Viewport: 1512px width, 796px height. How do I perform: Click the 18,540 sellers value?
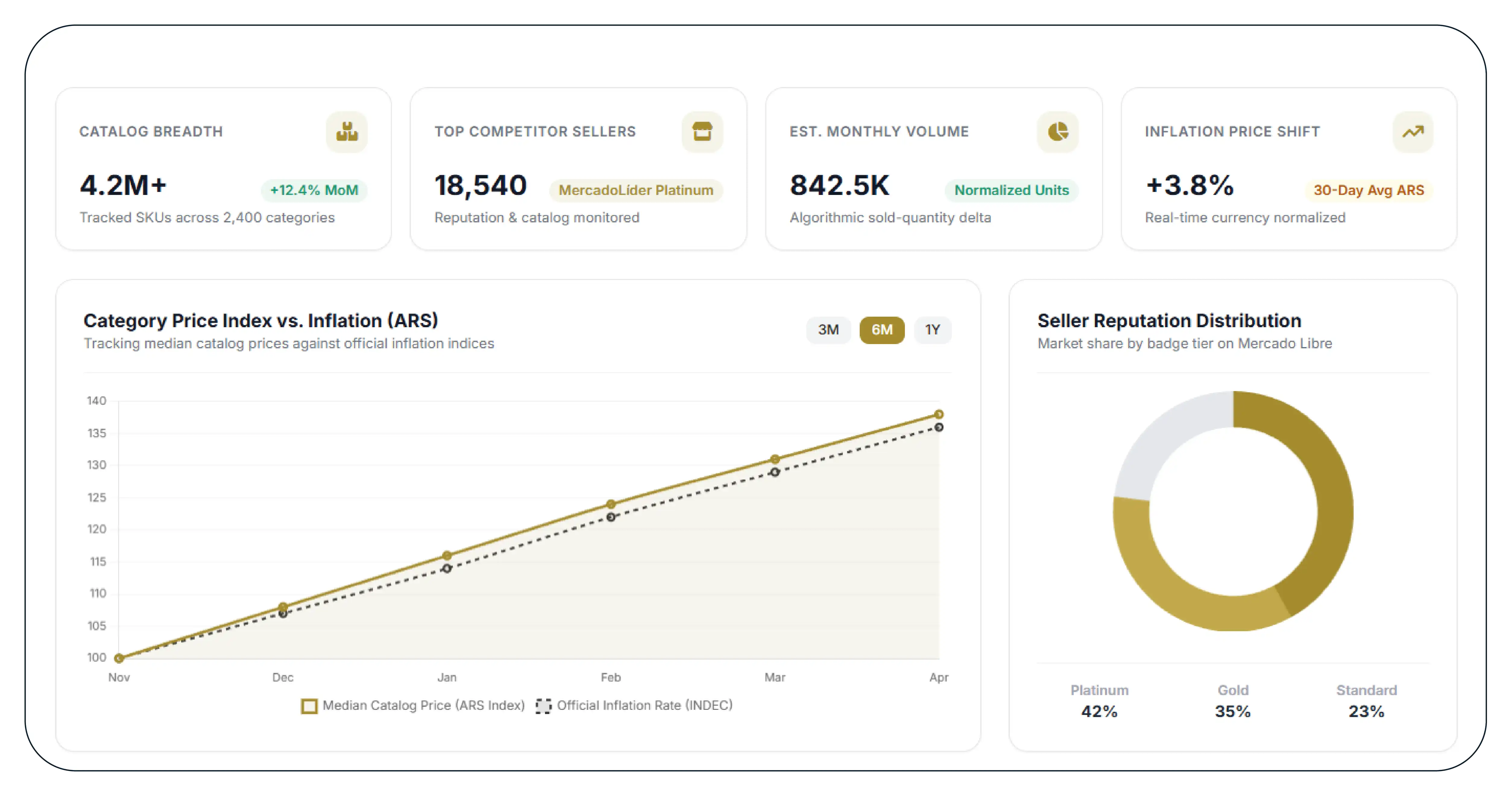tap(480, 185)
